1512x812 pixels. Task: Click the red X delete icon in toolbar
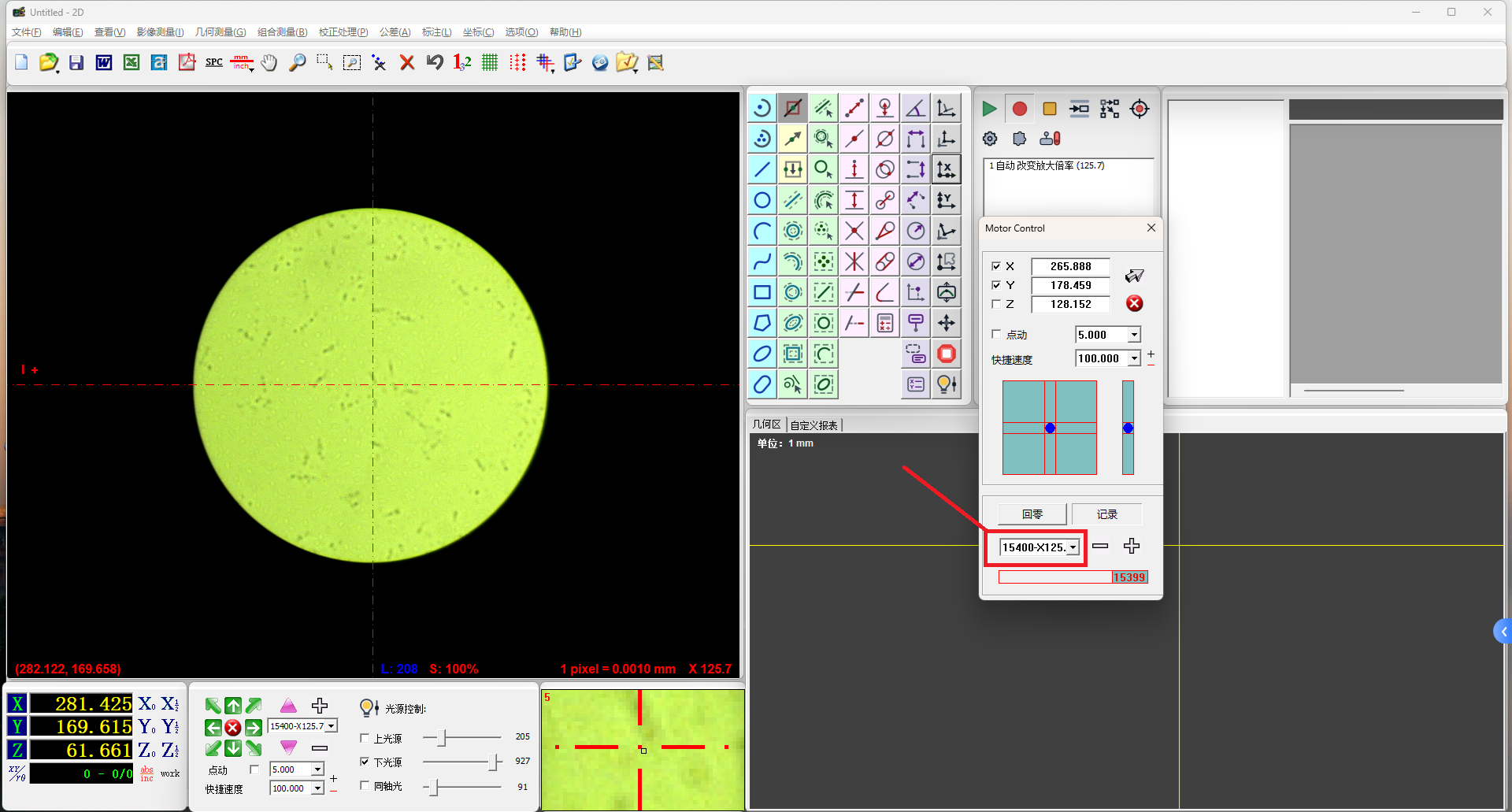407,62
